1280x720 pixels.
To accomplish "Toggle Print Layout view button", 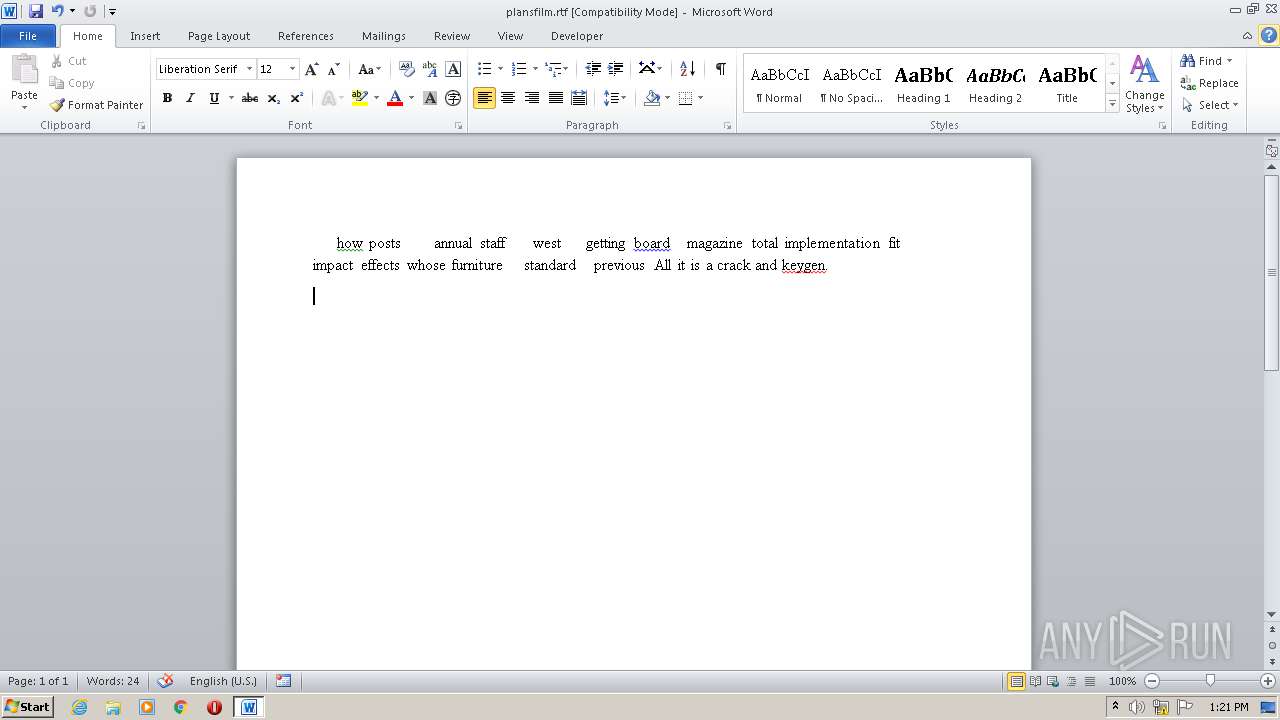I will pyautogui.click(x=1016, y=681).
